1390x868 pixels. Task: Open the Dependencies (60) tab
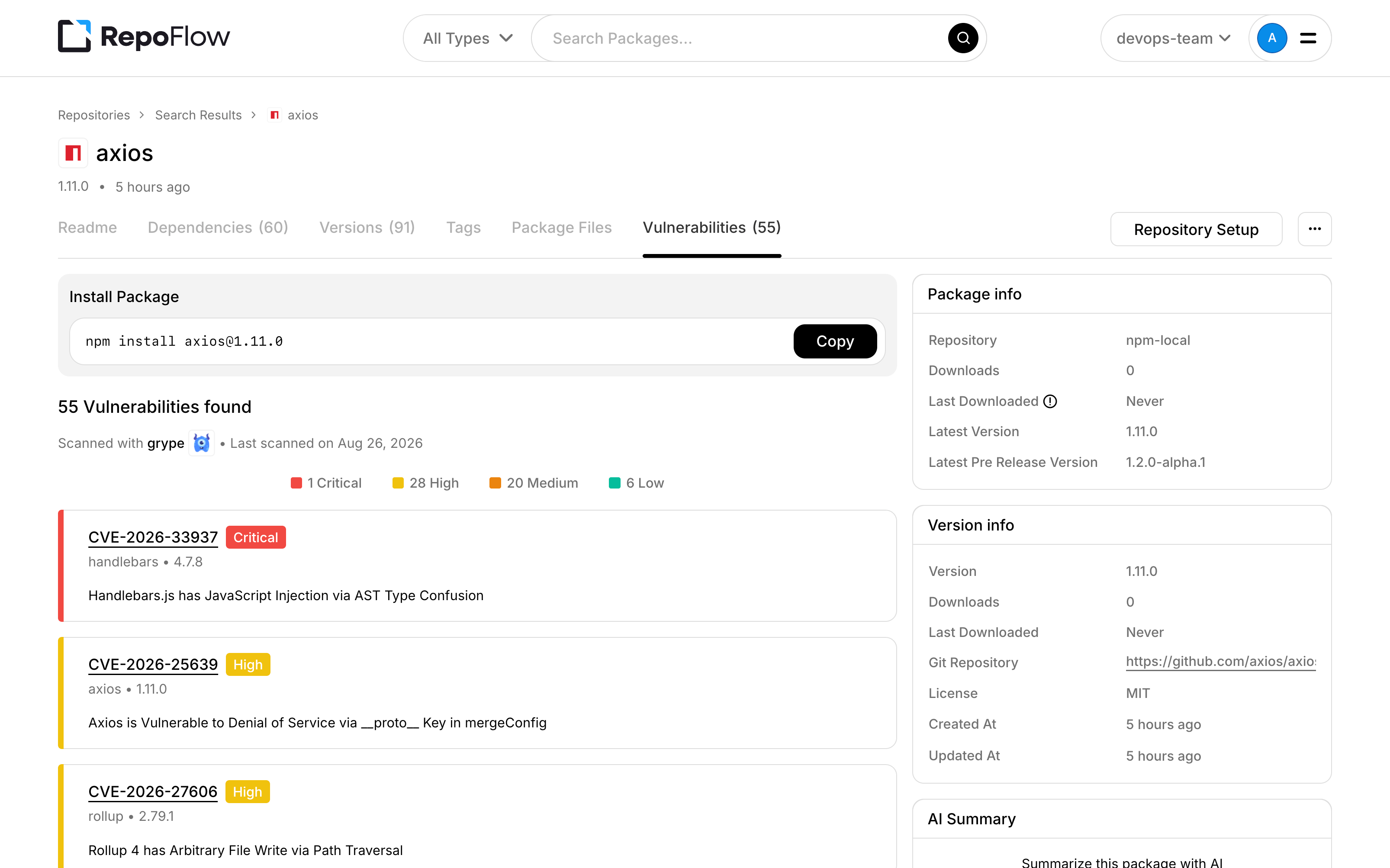(x=218, y=227)
